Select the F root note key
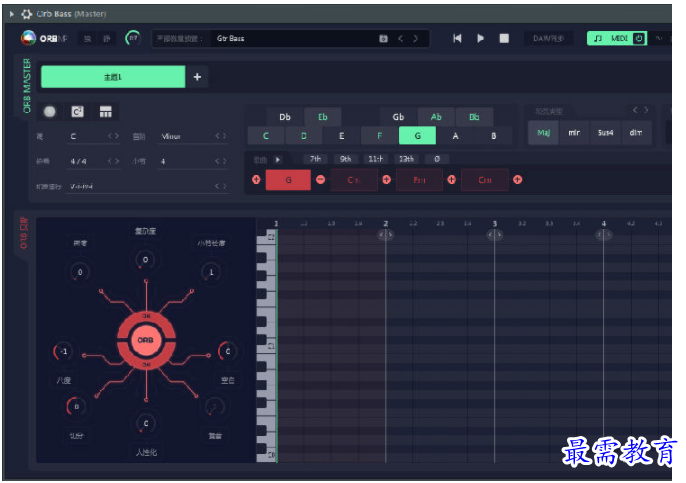The width and height of the screenshot is (686, 483). click(x=379, y=136)
